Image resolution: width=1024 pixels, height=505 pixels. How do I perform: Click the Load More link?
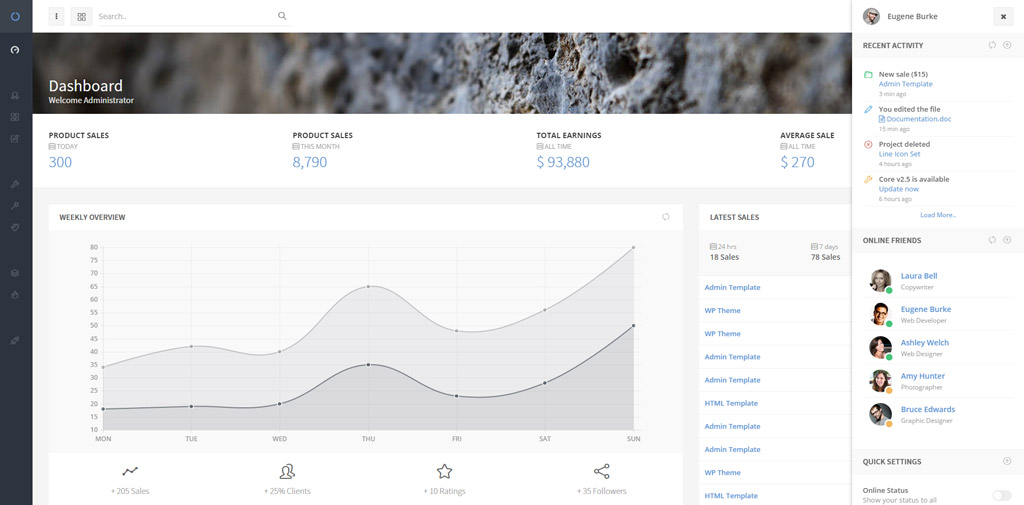938,215
